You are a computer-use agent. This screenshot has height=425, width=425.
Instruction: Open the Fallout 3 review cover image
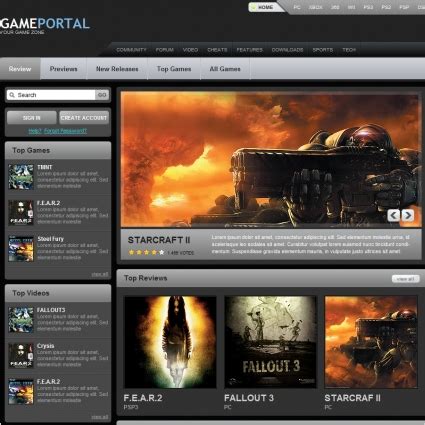(270, 342)
